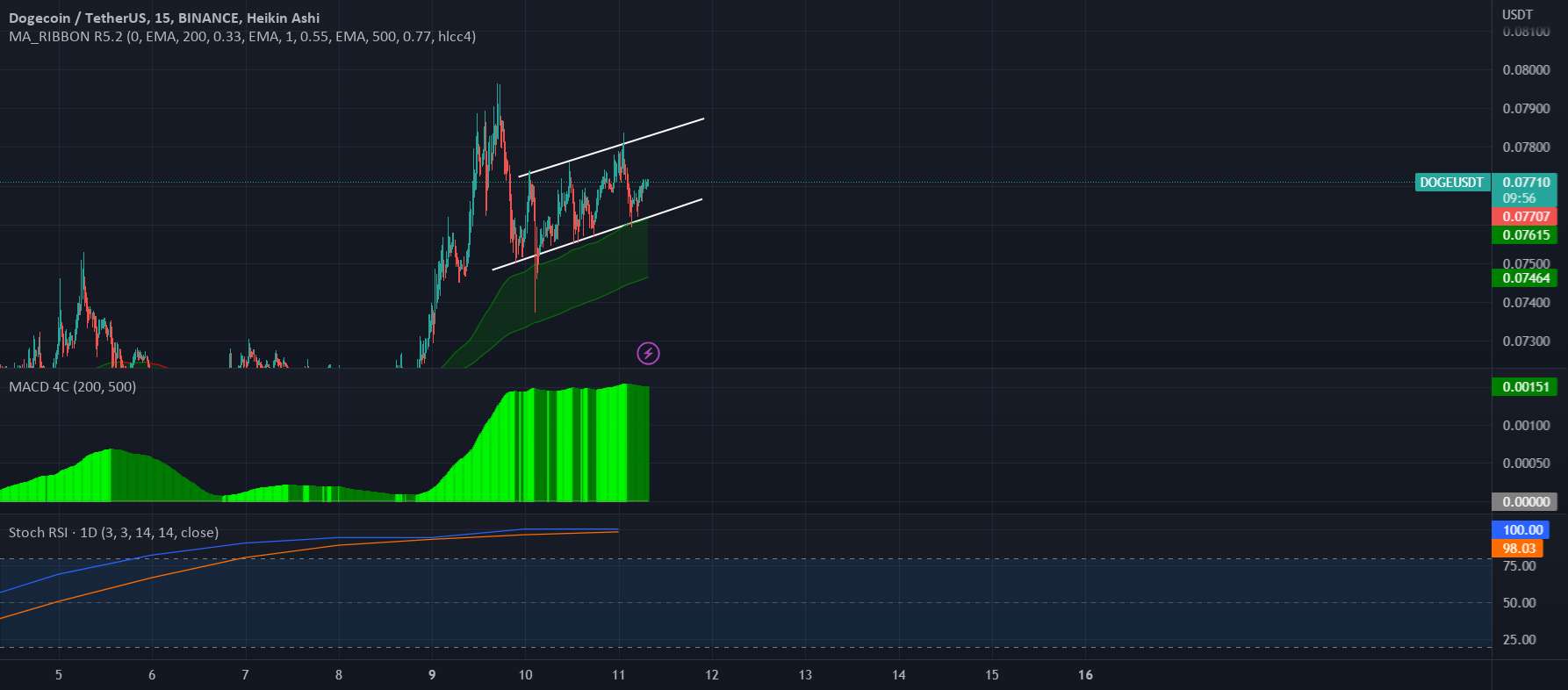This screenshot has height=690, width=1568.
Task: Click date 12 on the time axis
Action: tap(712, 675)
